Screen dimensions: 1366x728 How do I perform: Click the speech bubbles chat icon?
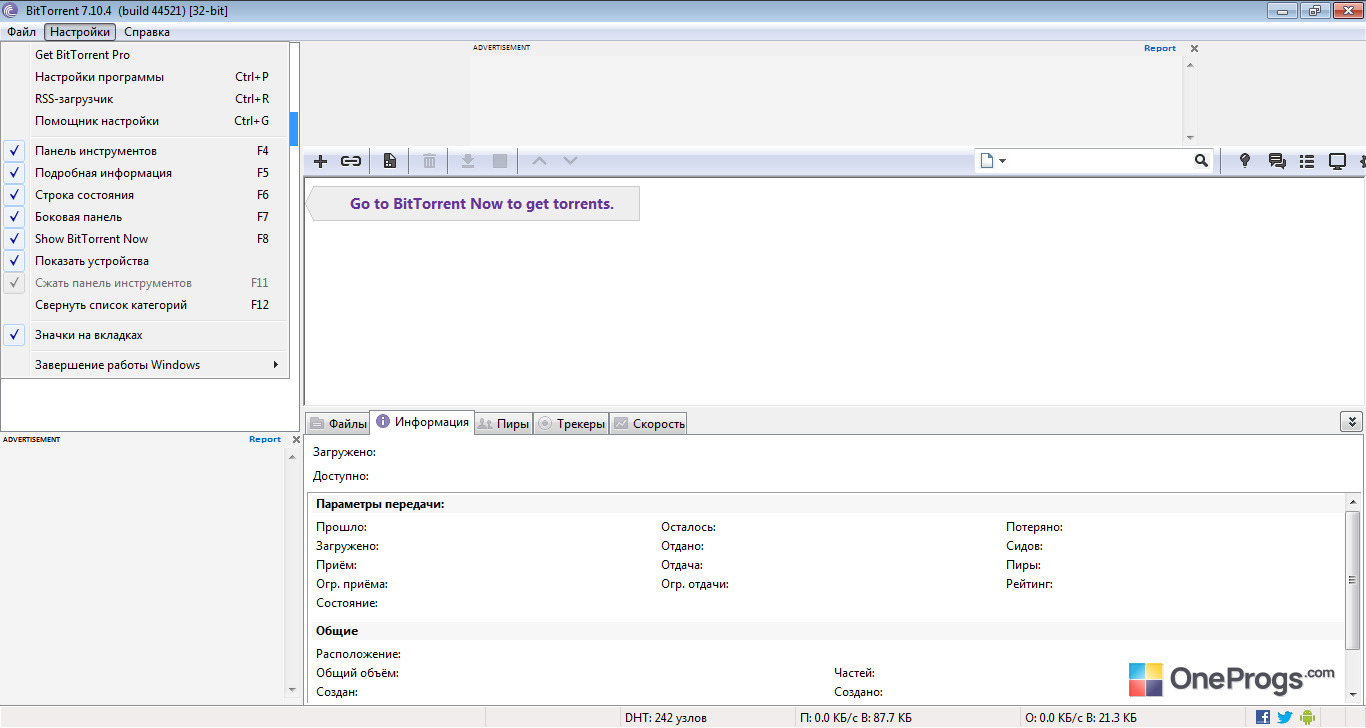point(1277,161)
